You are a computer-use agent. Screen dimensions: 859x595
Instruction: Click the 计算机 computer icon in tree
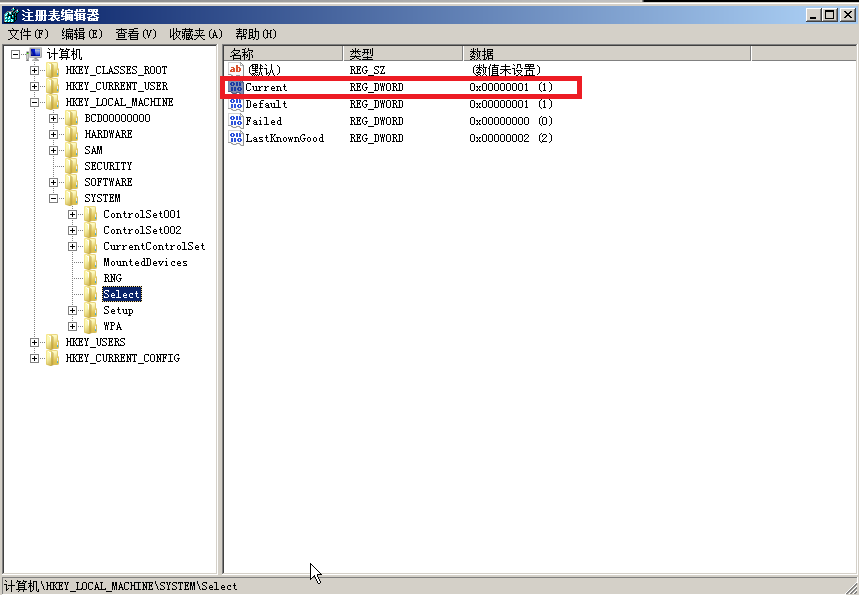34,54
